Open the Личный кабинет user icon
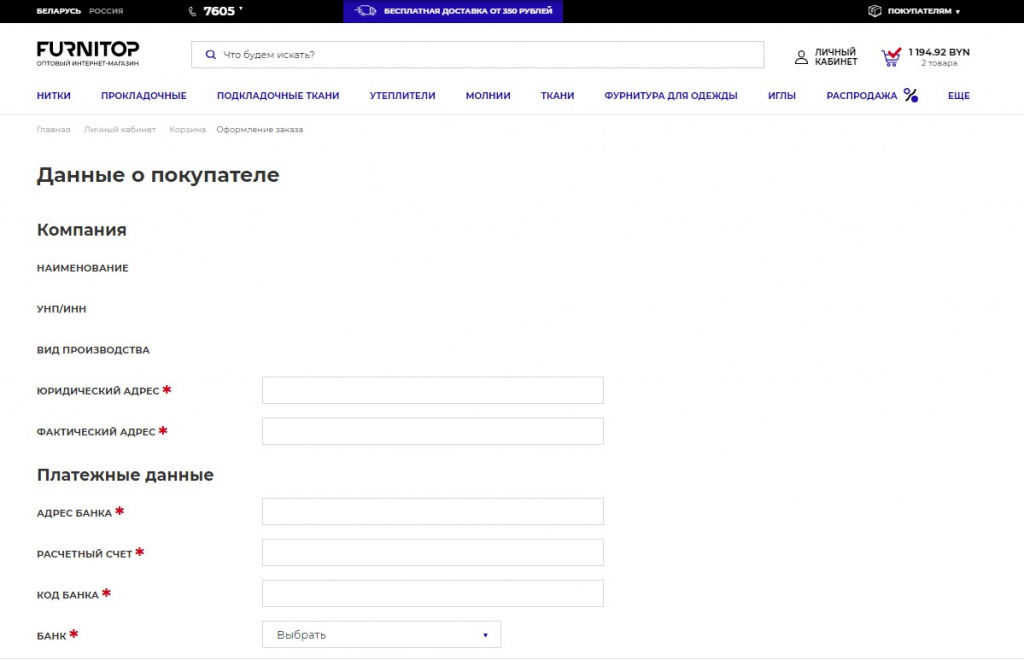 (x=801, y=57)
